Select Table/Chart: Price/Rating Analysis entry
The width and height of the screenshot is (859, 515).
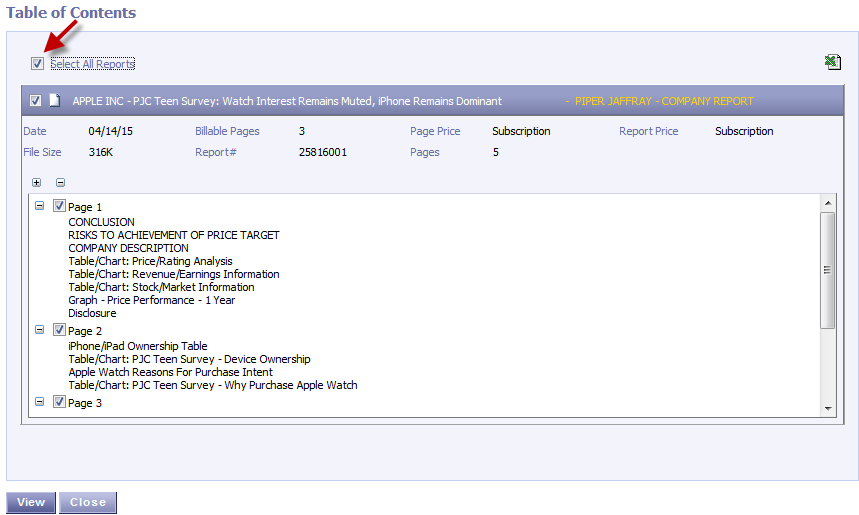tap(150, 261)
